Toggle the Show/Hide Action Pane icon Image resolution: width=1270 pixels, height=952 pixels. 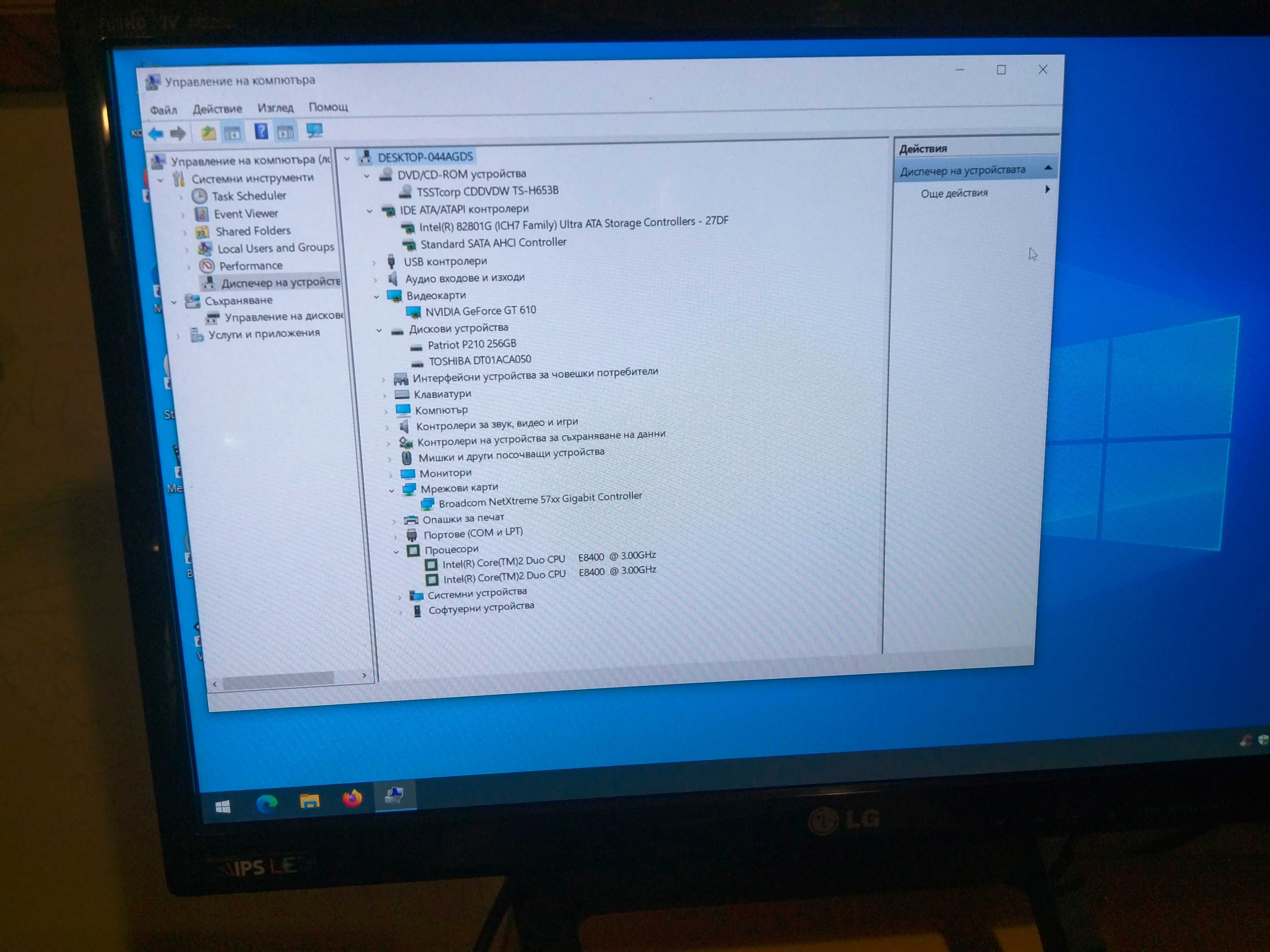pos(285,132)
